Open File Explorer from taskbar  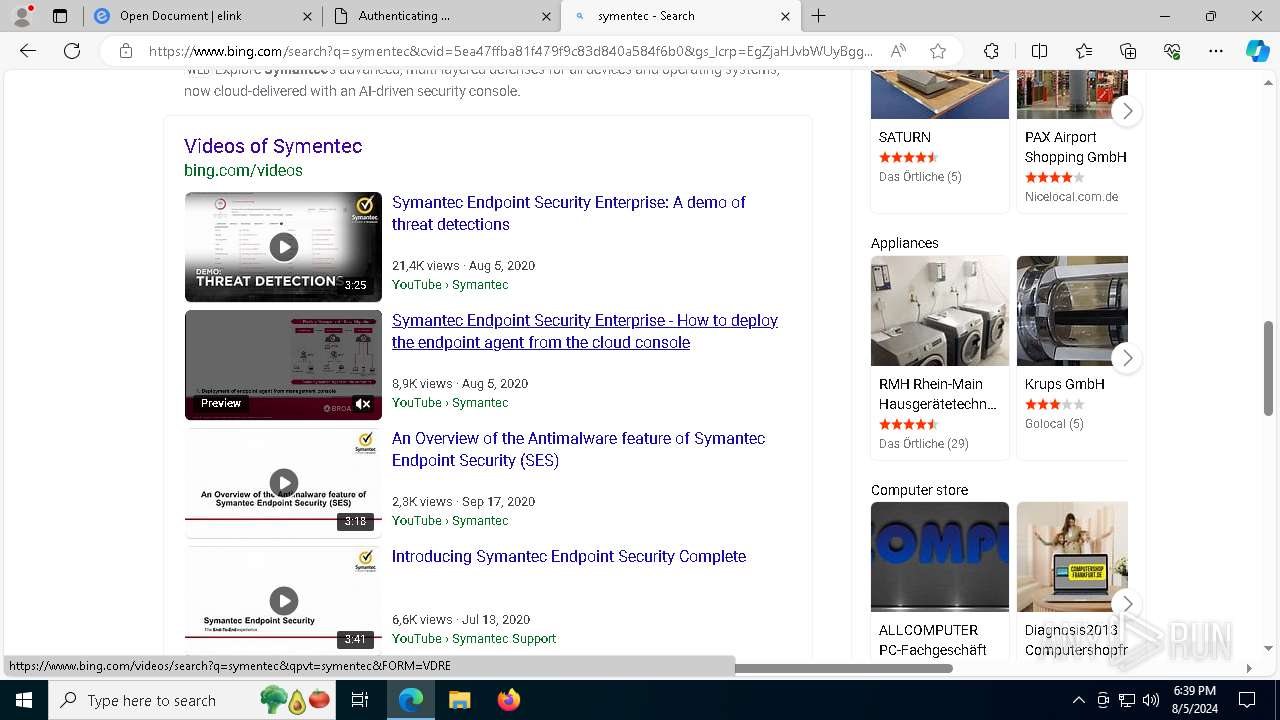click(459, 700)
